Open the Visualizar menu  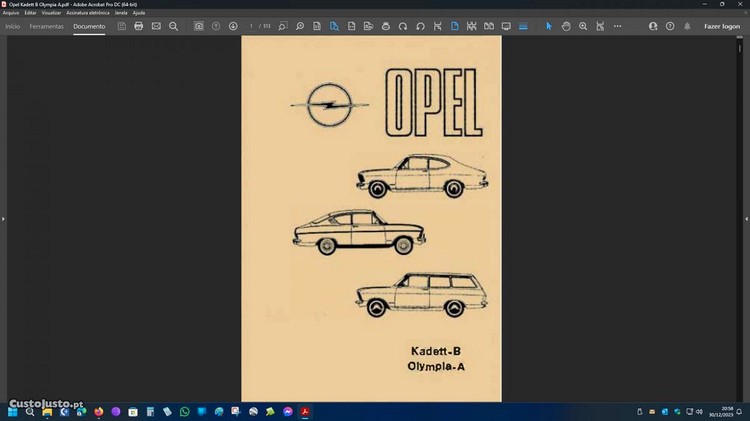[52, 12]
